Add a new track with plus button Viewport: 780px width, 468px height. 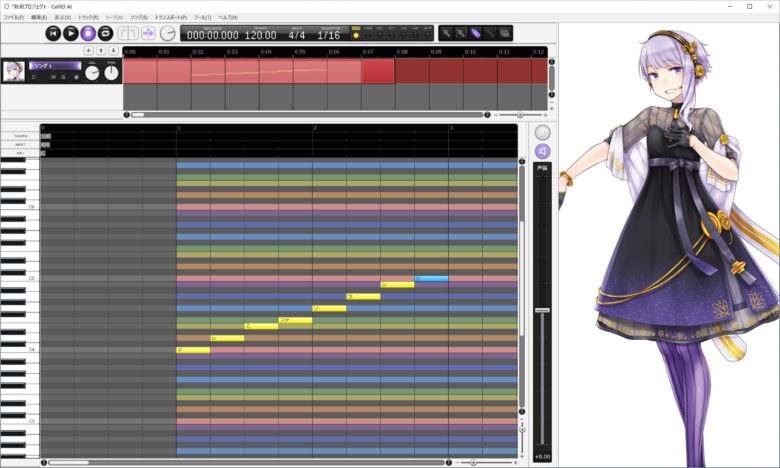[x=89, y=51]
